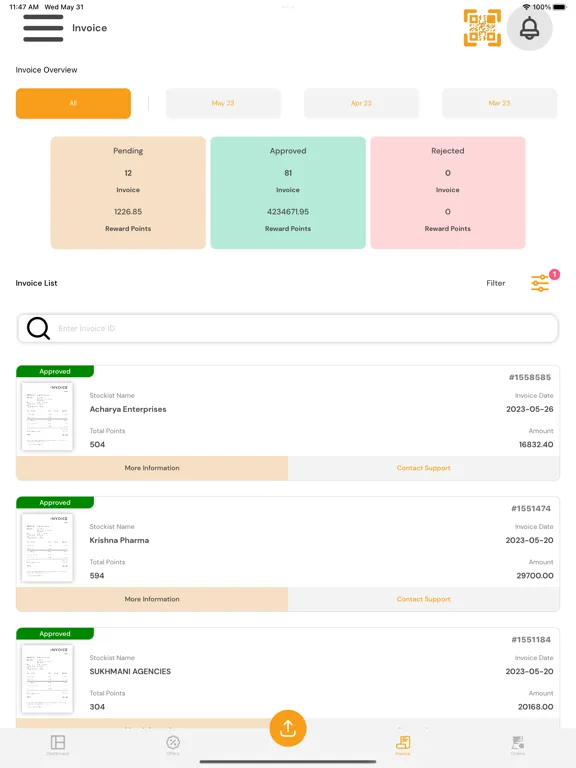Viewport: 576px width, 768px height.
Task: Tap the QR code scanner icon
Action: click(482, 28)
